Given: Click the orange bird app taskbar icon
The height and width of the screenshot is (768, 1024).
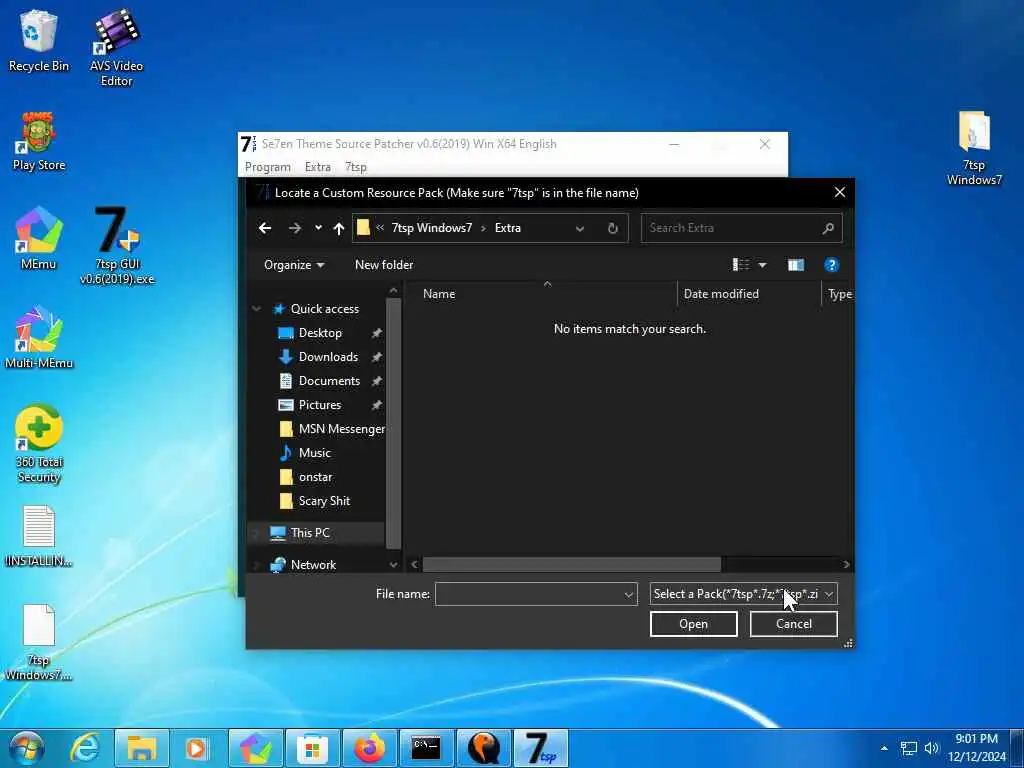Looking at the screenshot, I should (483, 748).
